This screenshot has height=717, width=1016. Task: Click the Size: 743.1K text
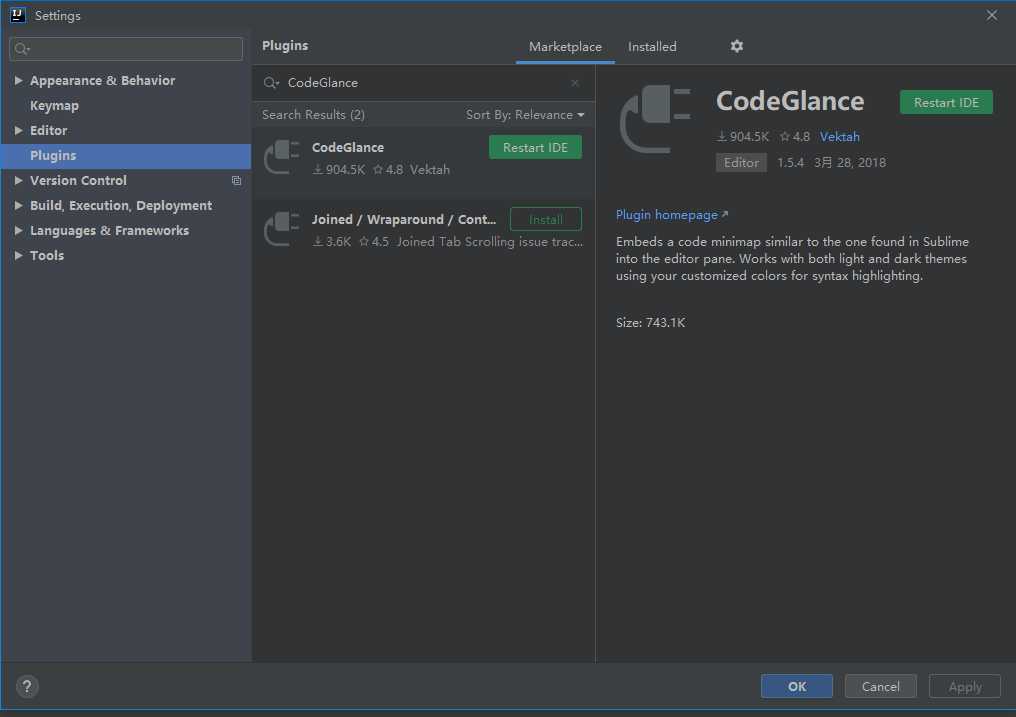(x=650, y=323)
